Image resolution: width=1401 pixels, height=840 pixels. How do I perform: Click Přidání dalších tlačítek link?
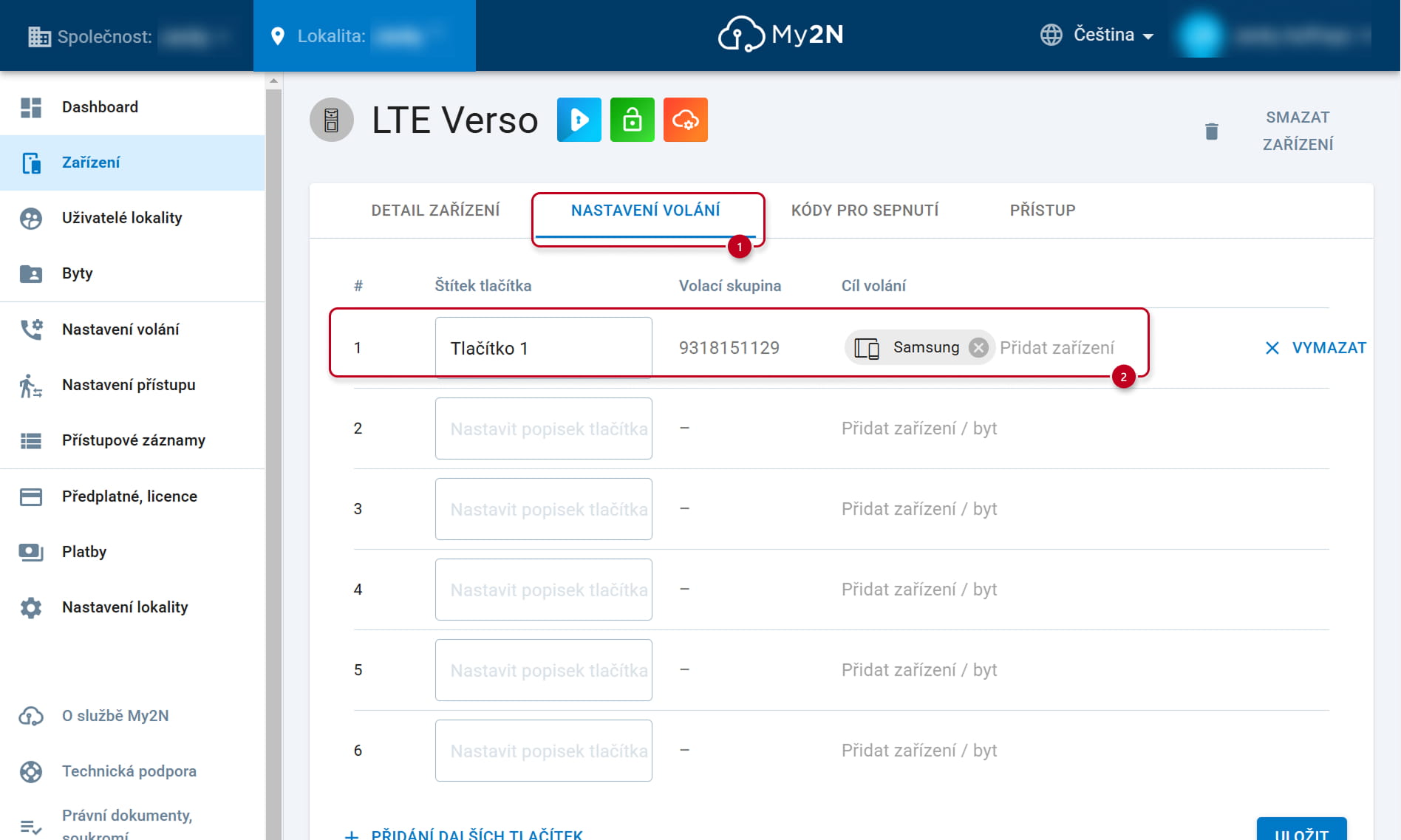(x=464, y=834)
